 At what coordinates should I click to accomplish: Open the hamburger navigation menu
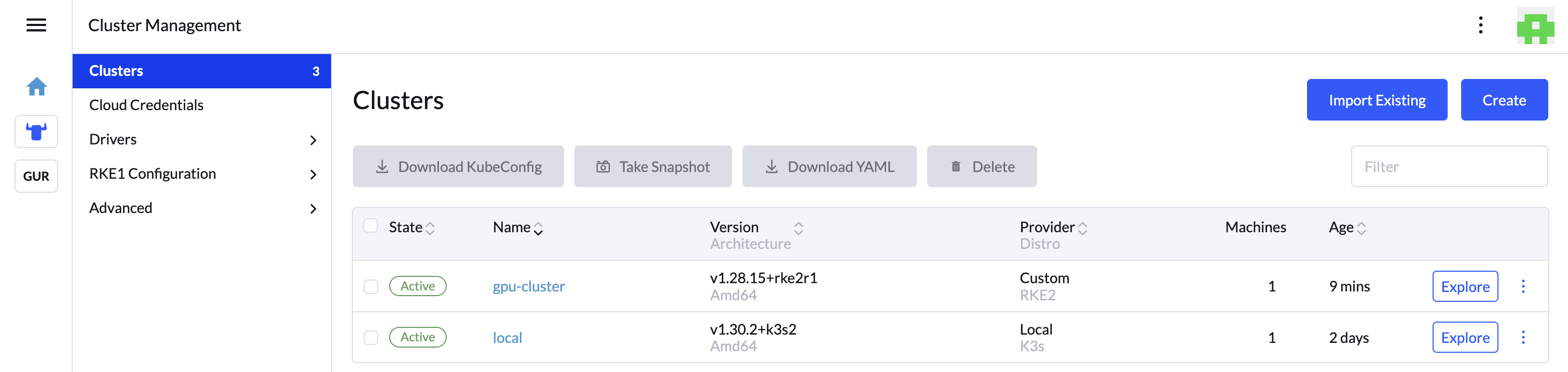pyautogui.click(x=36, y=25)
